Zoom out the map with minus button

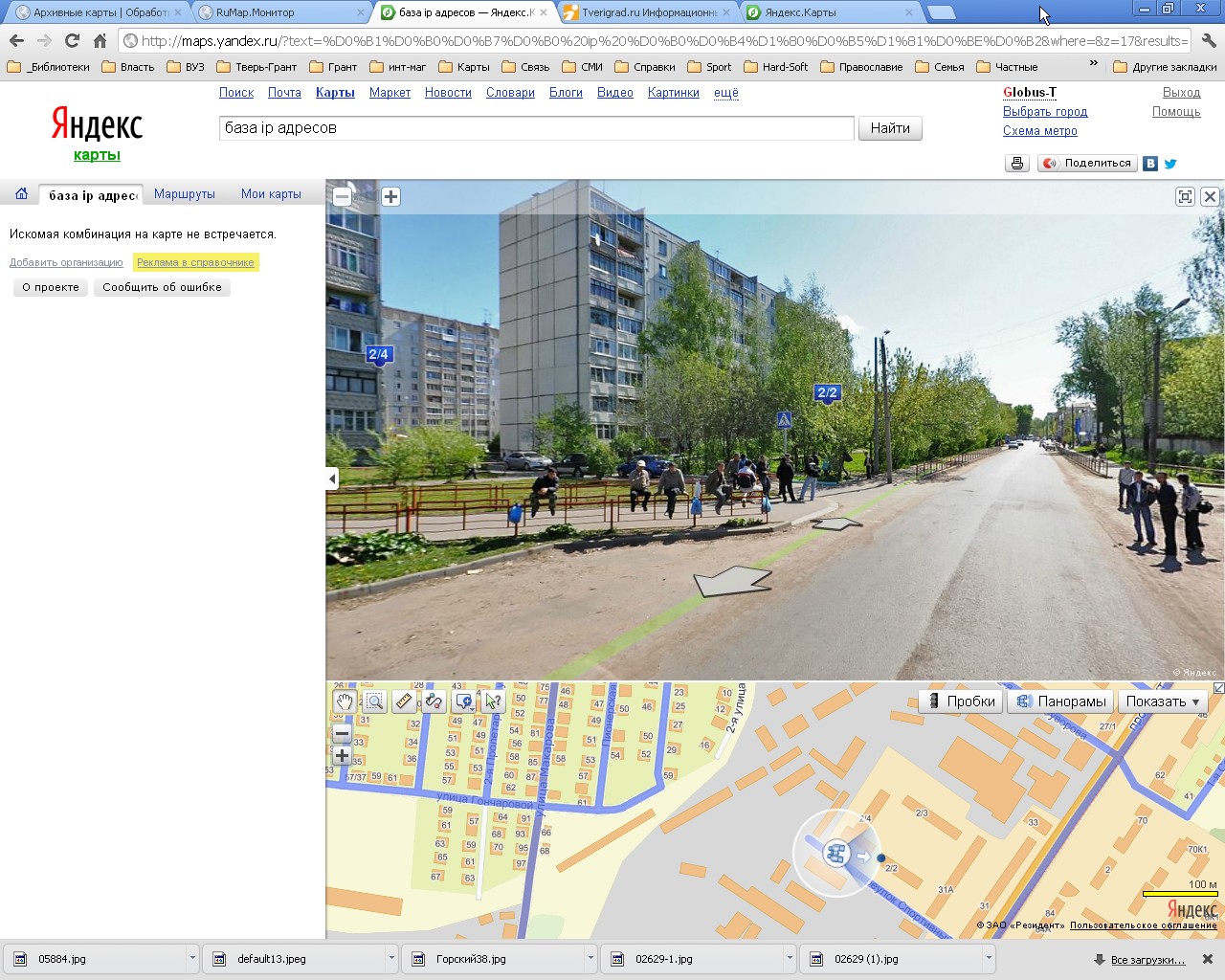click(x=342, y=734)
